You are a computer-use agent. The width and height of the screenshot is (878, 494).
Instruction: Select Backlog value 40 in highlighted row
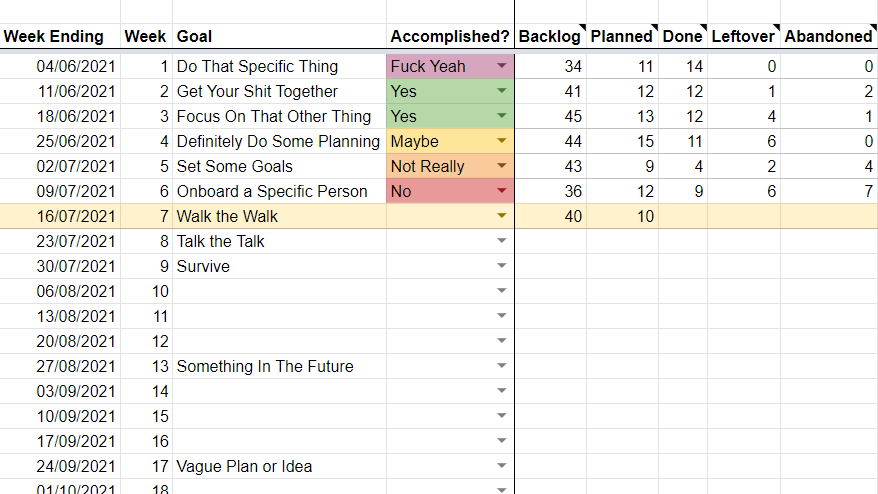[550, 216]
